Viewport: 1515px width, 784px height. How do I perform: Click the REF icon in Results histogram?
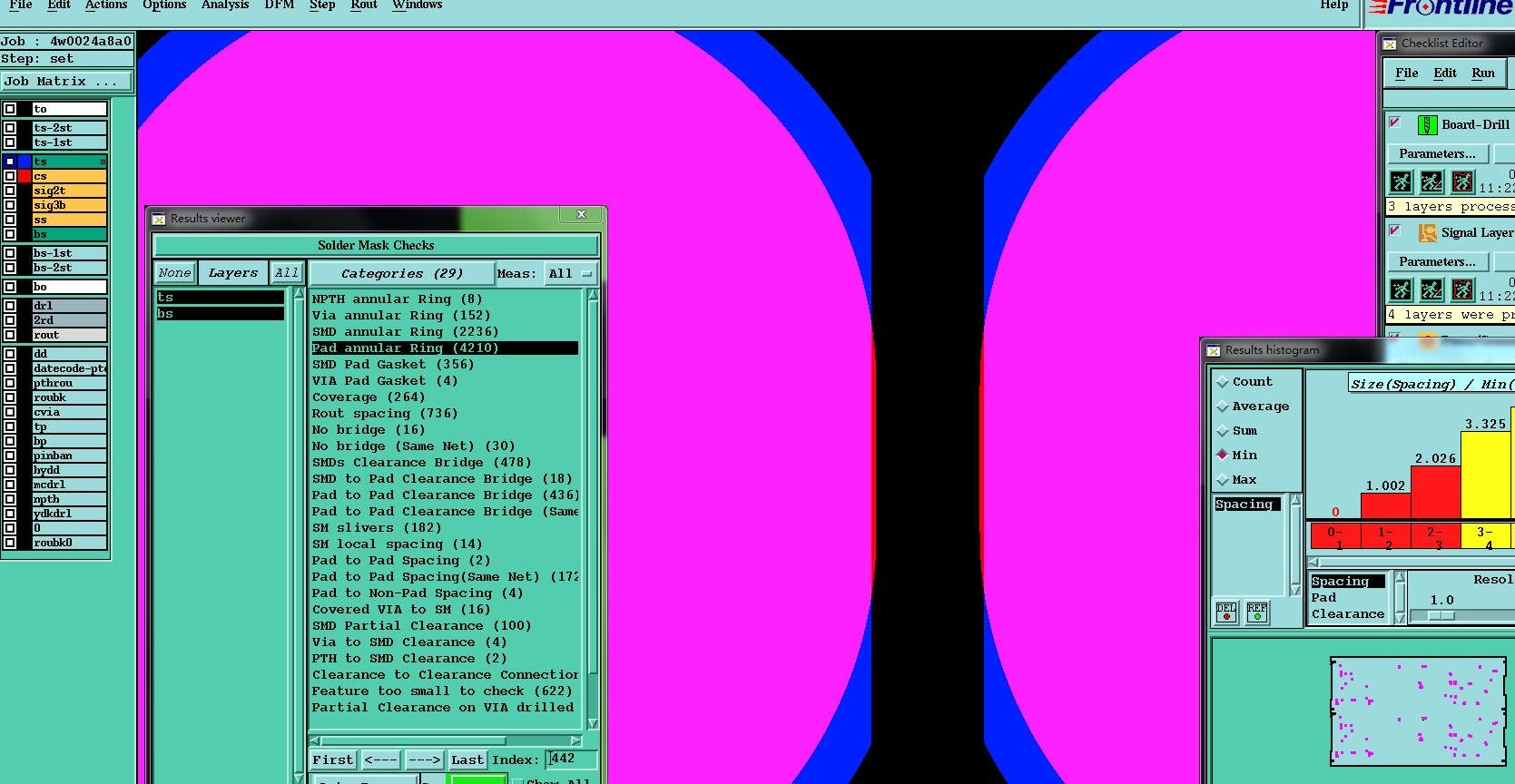[1257, 612]
